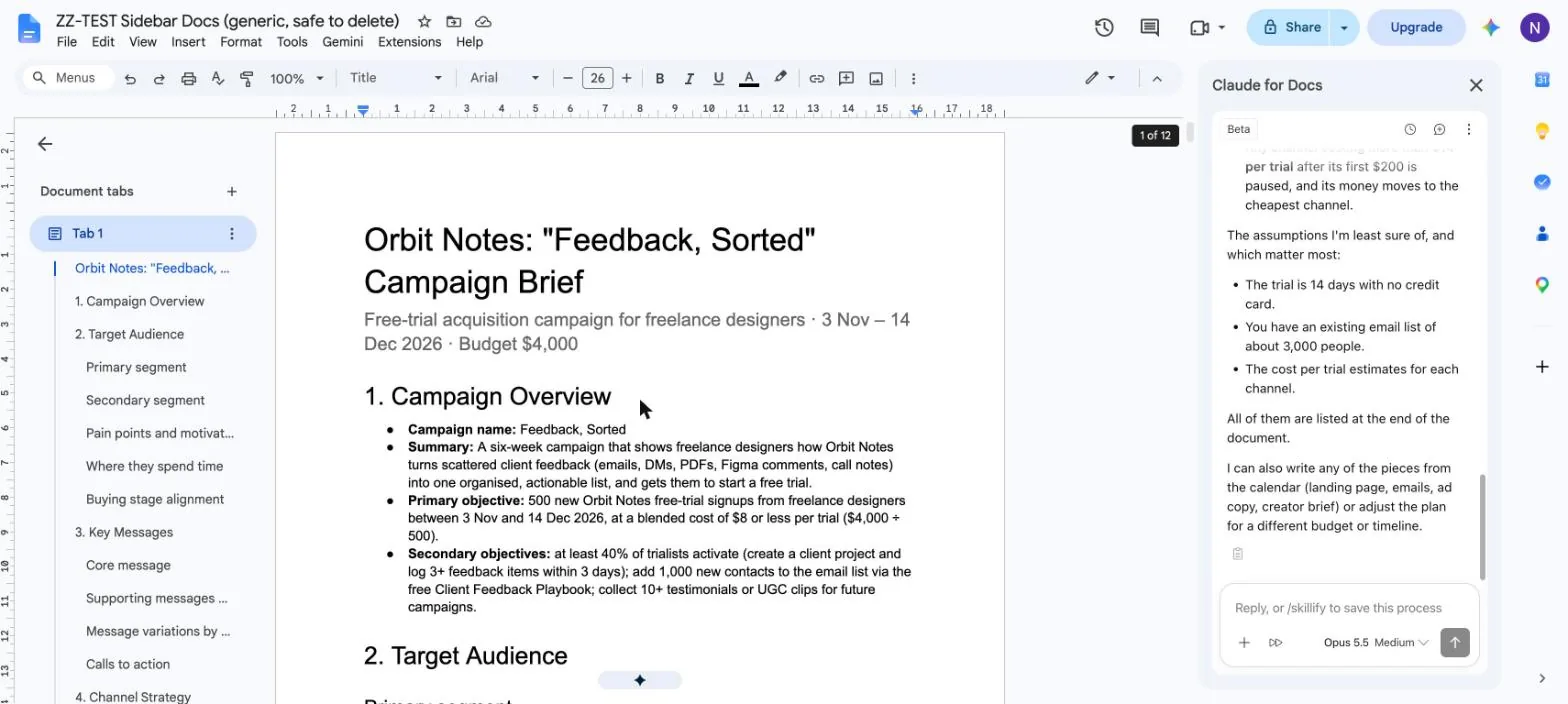
Task: View Claude chat history clock icon
Action: [1410, 129]
